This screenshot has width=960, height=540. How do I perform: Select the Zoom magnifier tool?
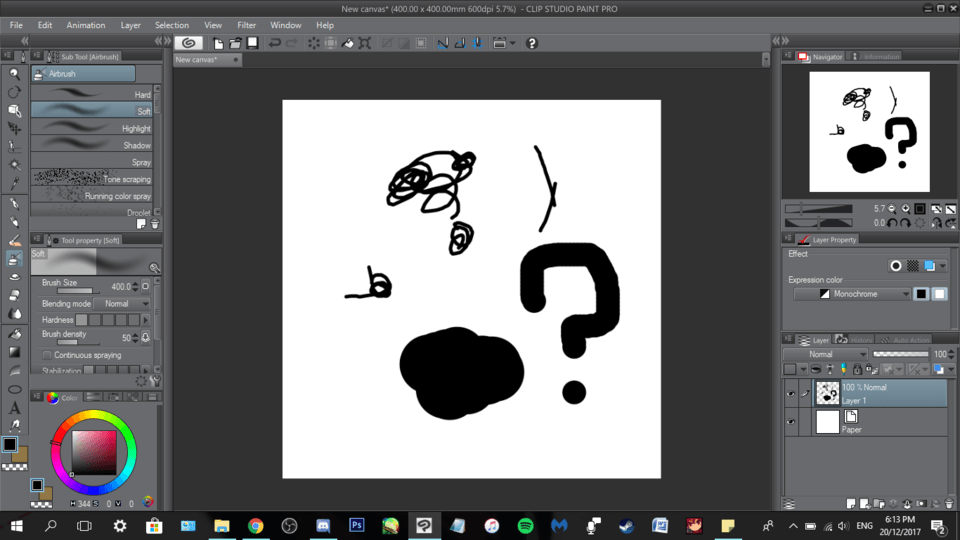coord(15,74)
